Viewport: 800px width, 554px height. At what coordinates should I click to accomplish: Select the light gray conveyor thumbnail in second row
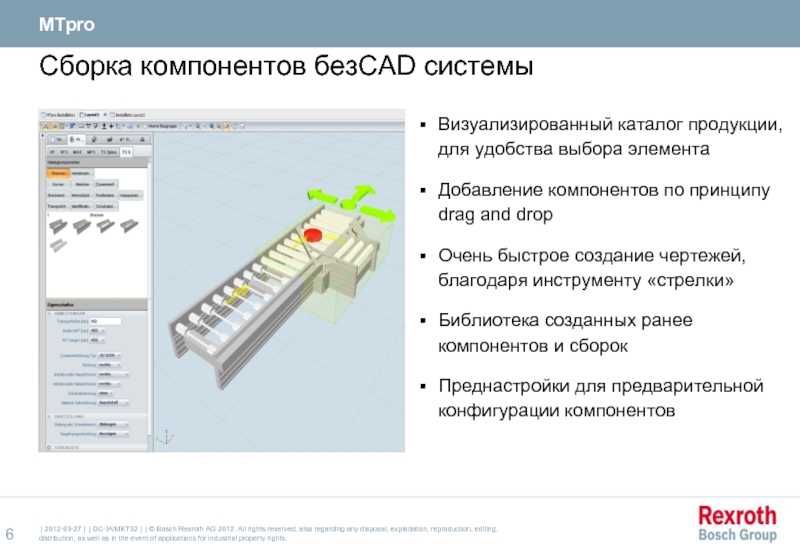pyautogui.click(x=58, y=245)
